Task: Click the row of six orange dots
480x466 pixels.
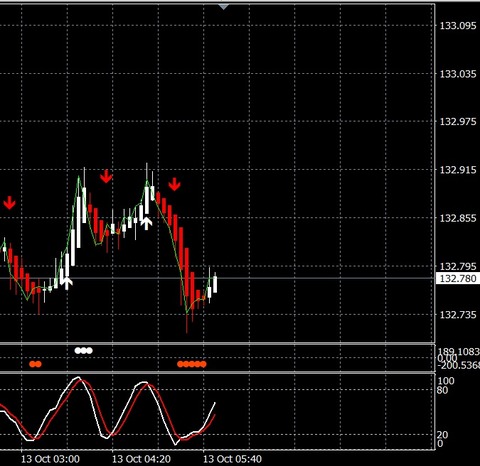Action: tap(192, 364)
